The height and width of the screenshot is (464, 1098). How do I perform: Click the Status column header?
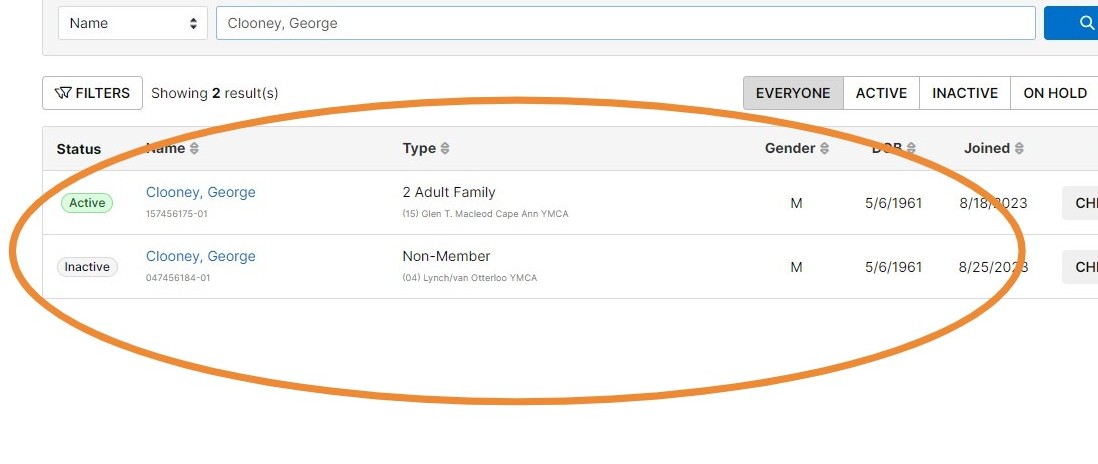[78, 149]
